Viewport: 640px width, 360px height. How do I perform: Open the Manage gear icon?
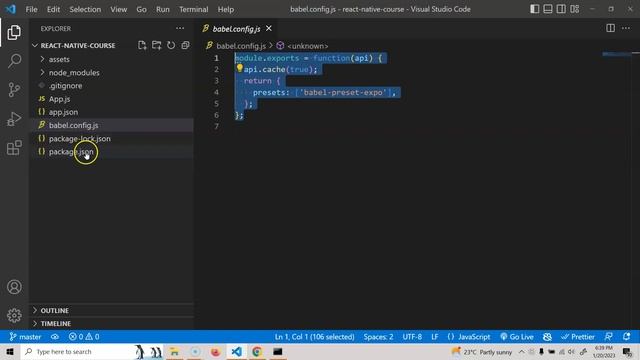click(x=14, y=315)
